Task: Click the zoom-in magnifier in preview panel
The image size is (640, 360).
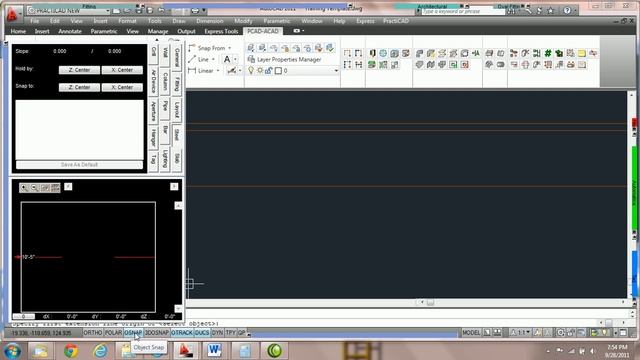Action: [24, 187]
